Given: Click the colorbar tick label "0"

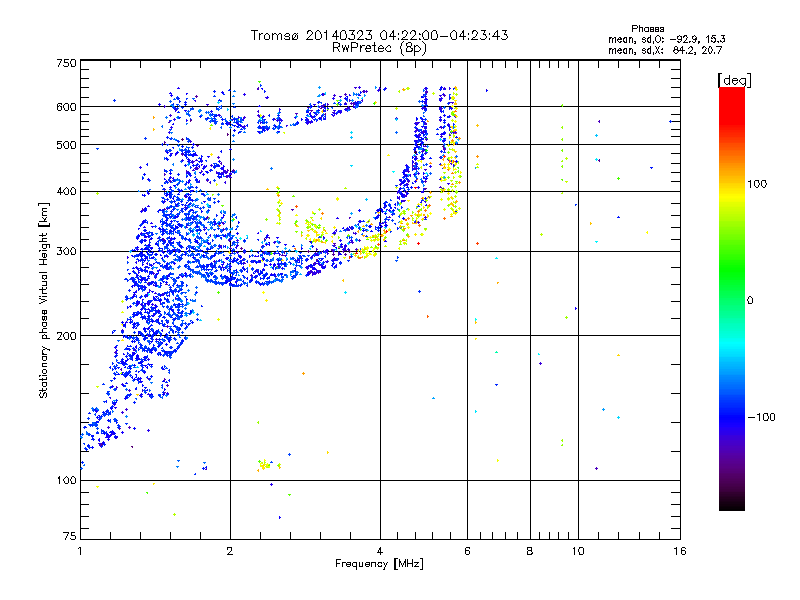Looking at the screenshot, I should point(749,300).
